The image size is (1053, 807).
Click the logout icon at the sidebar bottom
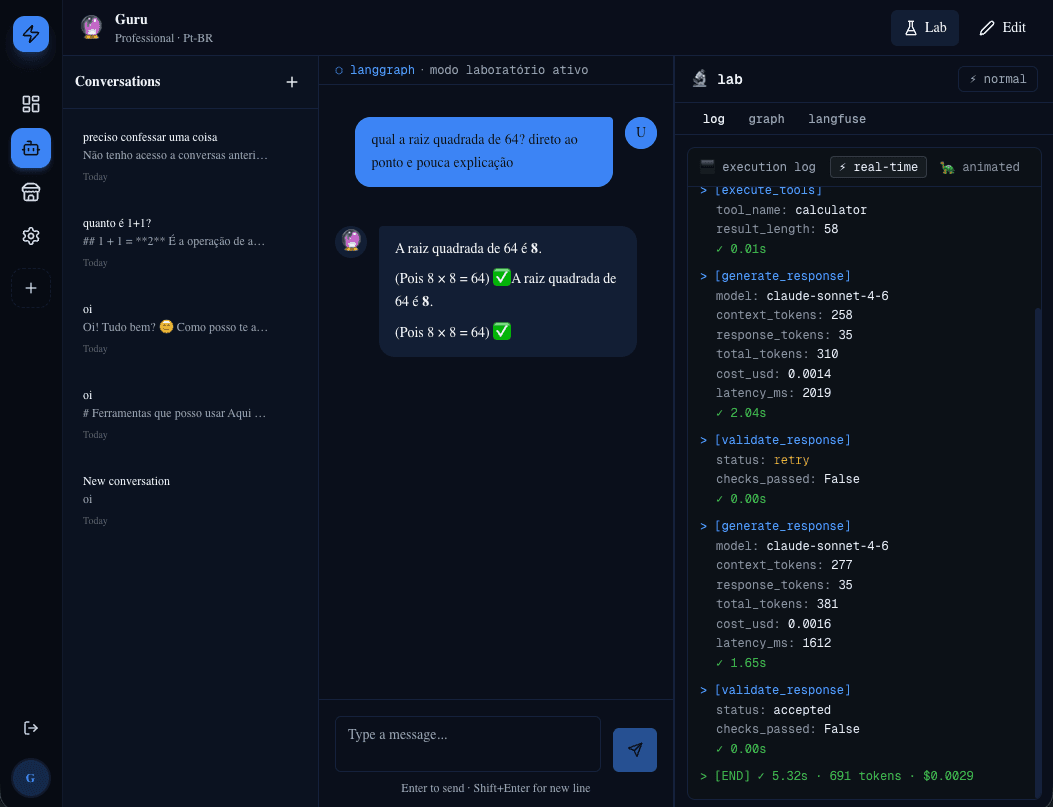(x=30, y=728)
